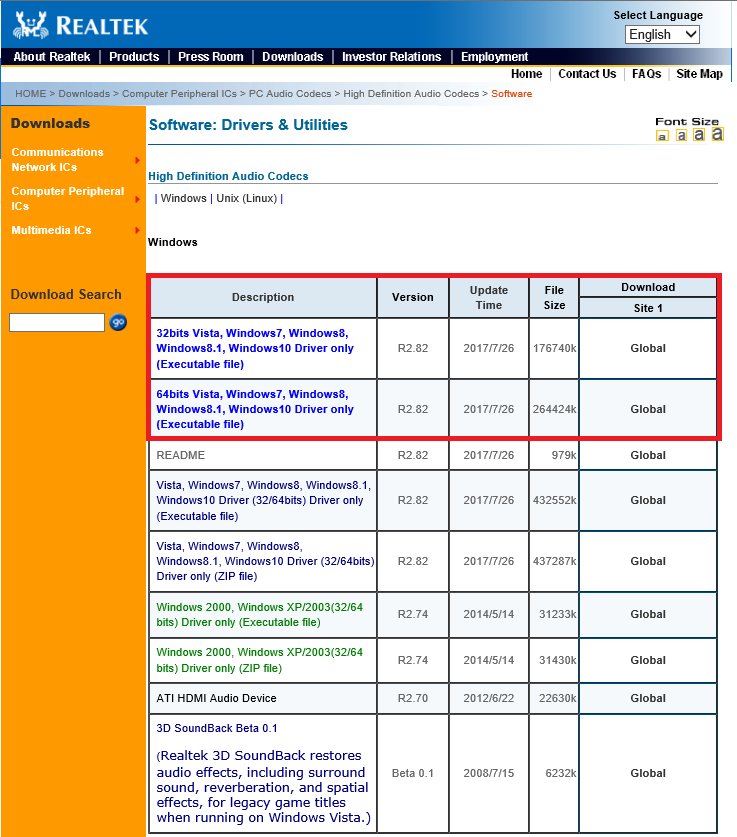737x837 pixels.
Task: Click PC Audio Codecs breadcrumb
Action: (x=290, y=93)
